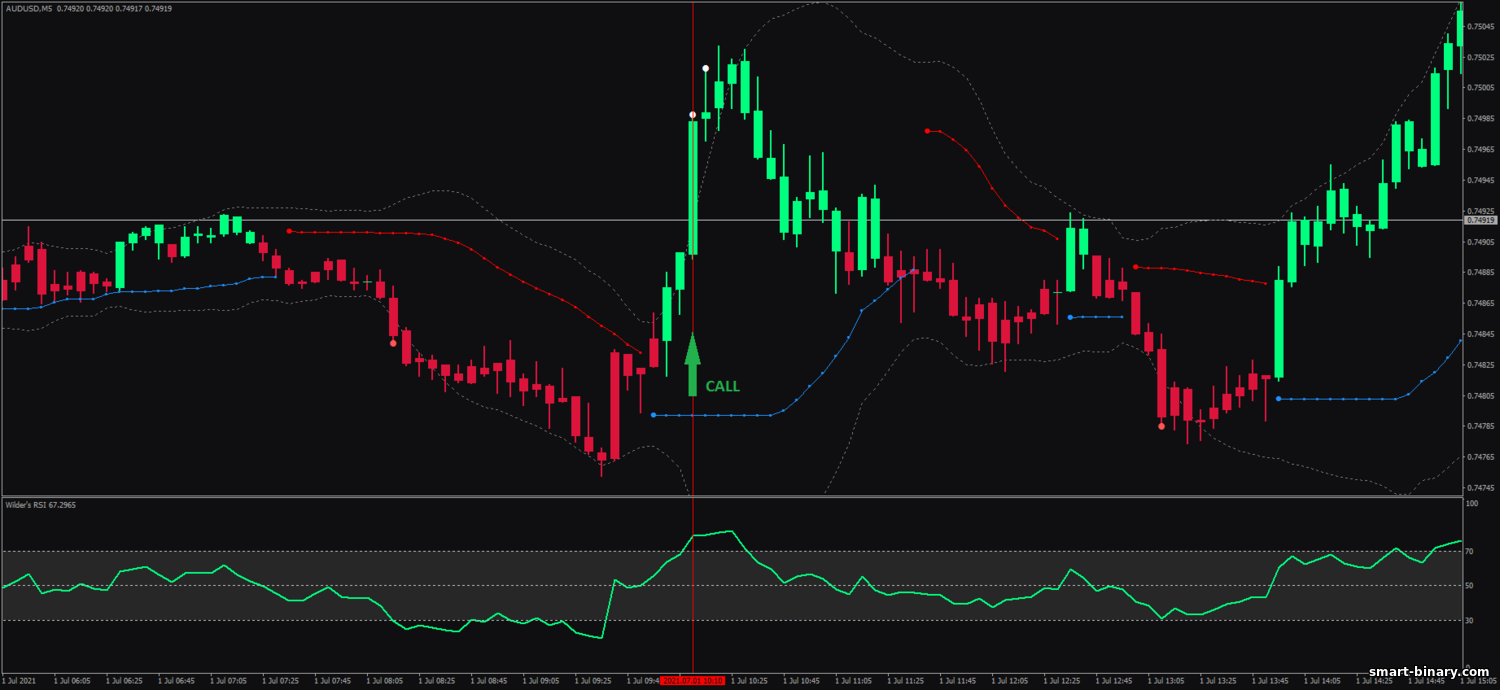The height and width of the screenshot is (690, 1500).
Task: Click time axis label 1 Jul 09:25
Action: (592, 681)
